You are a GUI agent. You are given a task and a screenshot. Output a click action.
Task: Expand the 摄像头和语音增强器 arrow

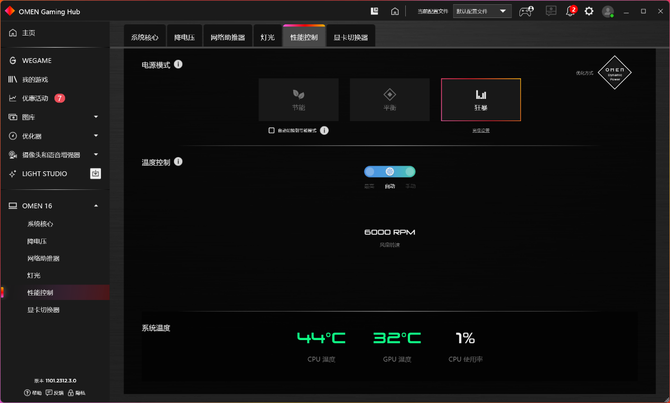tap(96, 154)
